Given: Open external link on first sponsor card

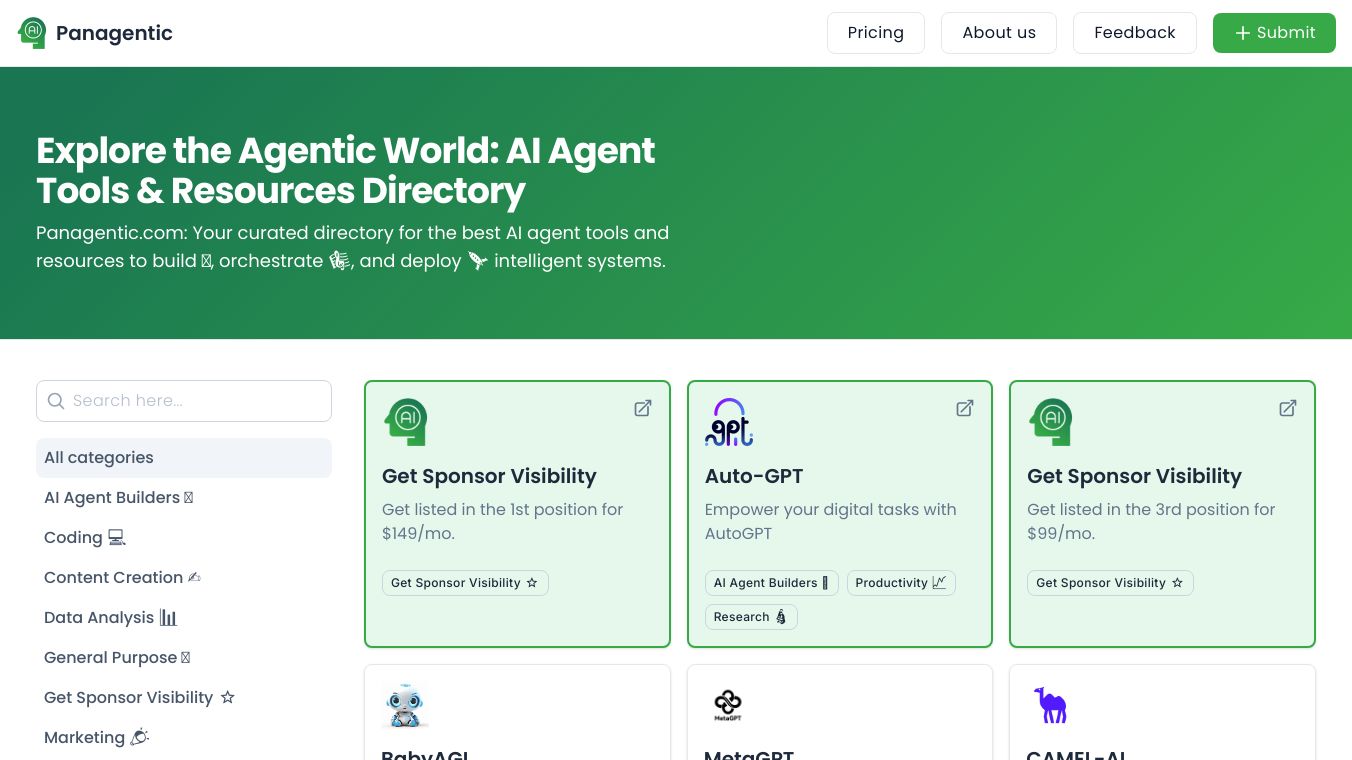Looking at the screenshot, I should point(643,408).
